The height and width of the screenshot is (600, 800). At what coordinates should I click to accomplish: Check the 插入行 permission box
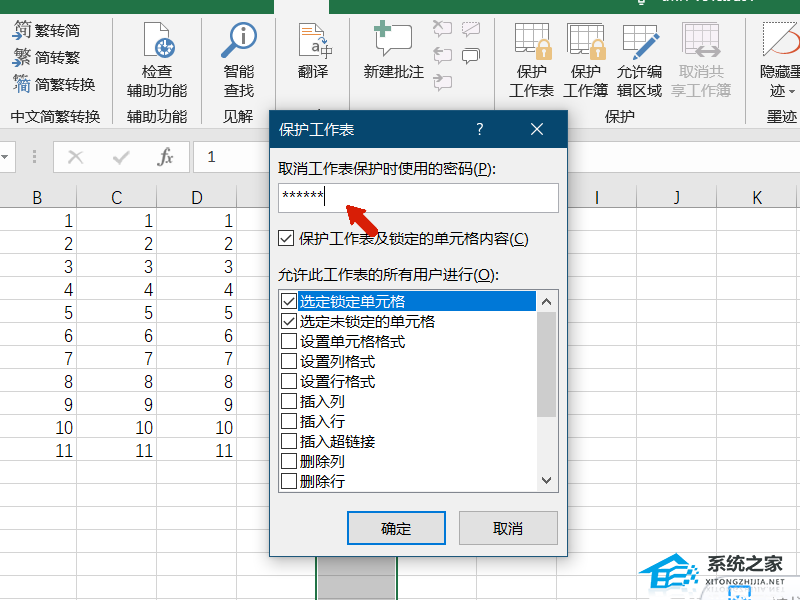point(289,422)
